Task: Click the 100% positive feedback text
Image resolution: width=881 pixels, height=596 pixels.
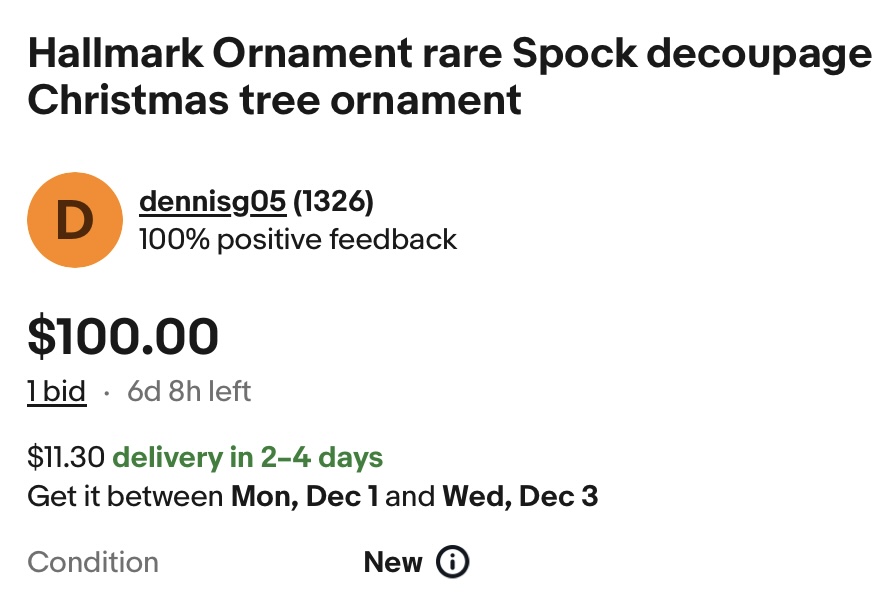Action: (x=297, y=240)
